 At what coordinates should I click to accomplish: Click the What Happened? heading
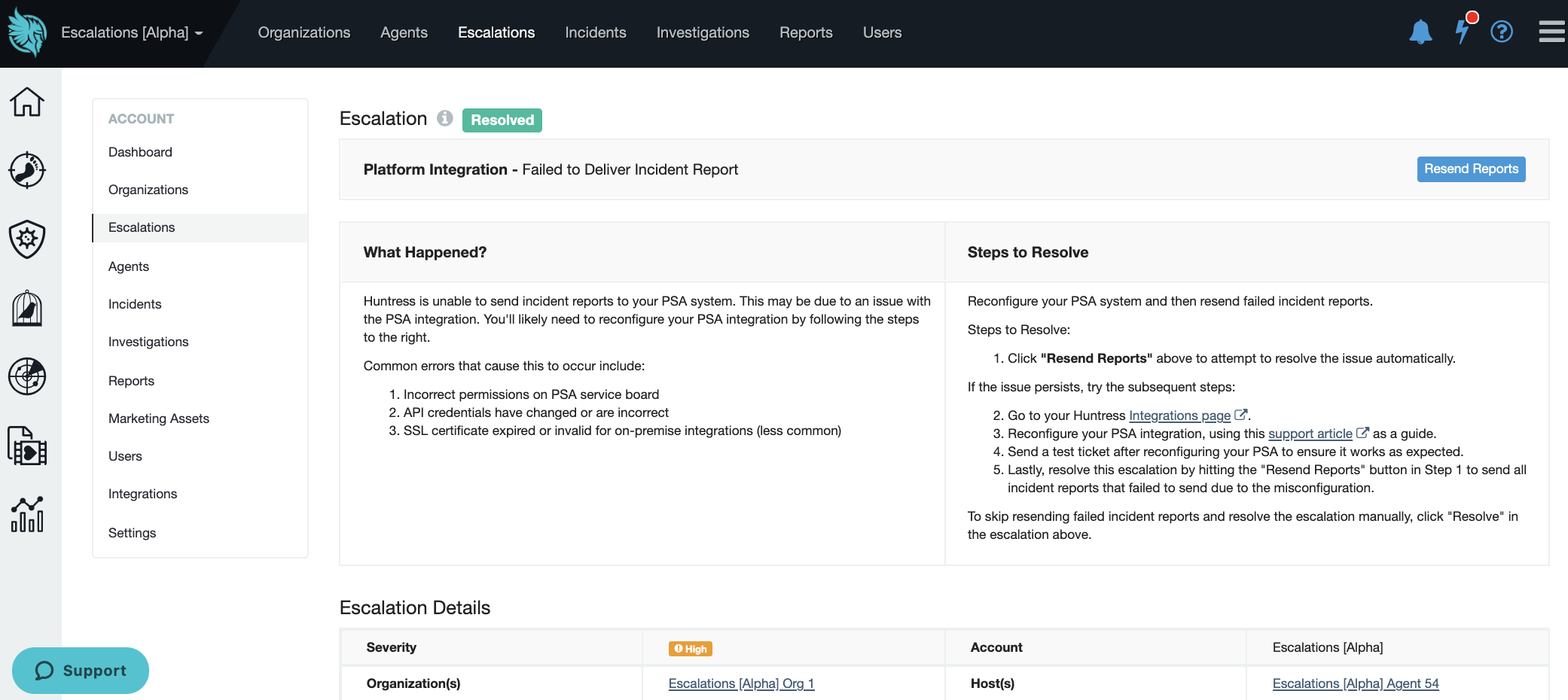click(x=425, y=252)
